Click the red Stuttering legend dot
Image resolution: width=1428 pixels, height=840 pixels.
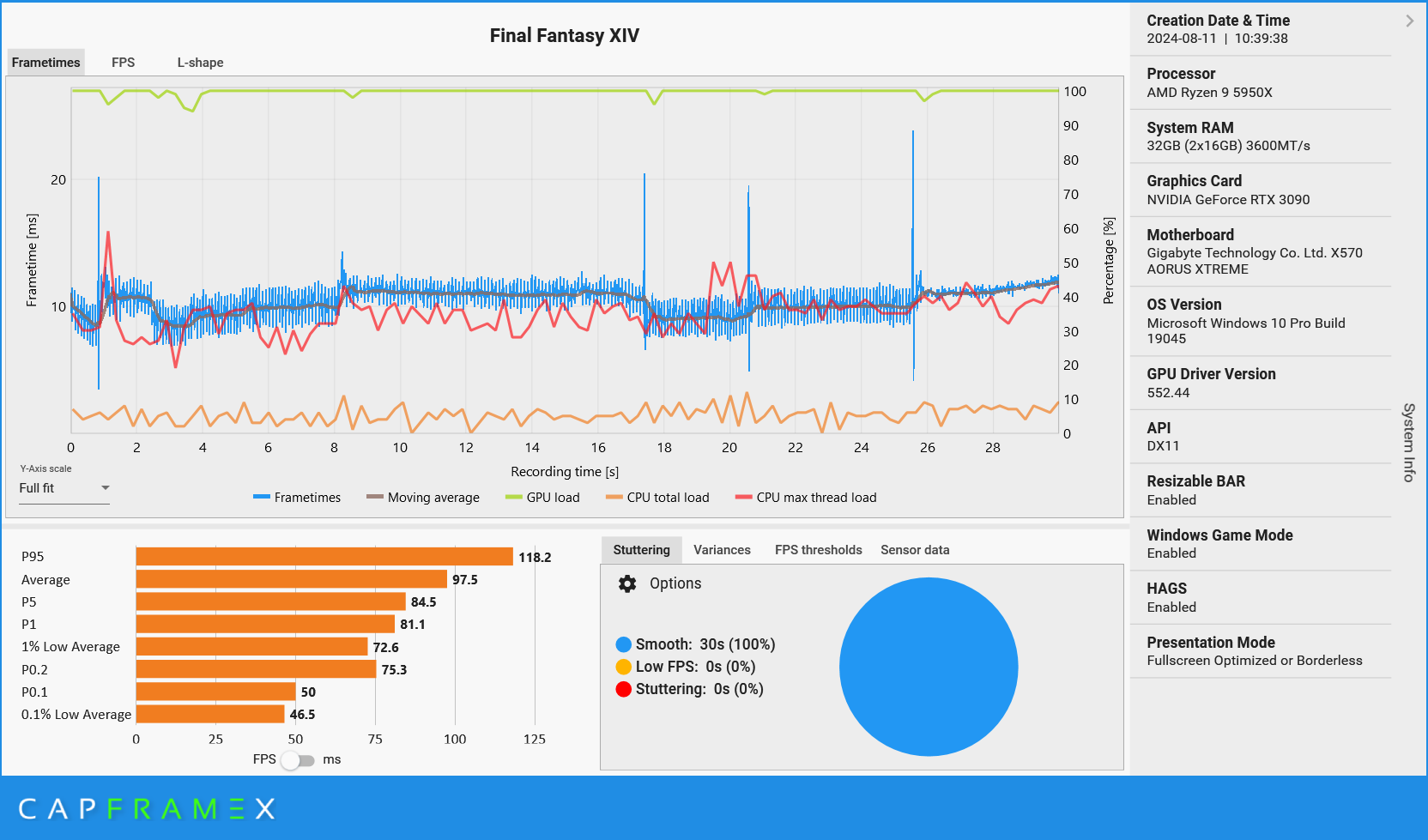coord(624,689)
